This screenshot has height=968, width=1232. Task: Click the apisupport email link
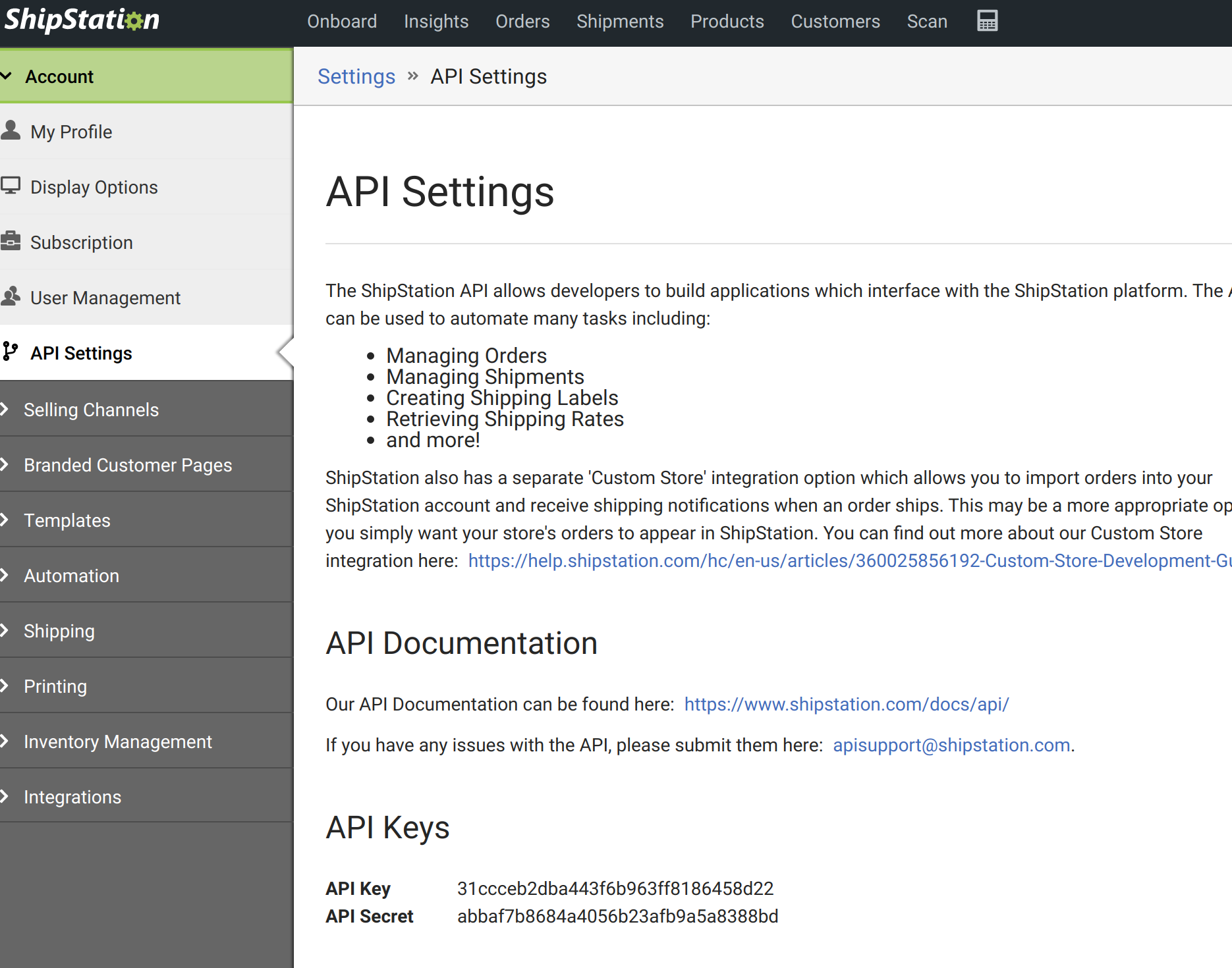951,745
